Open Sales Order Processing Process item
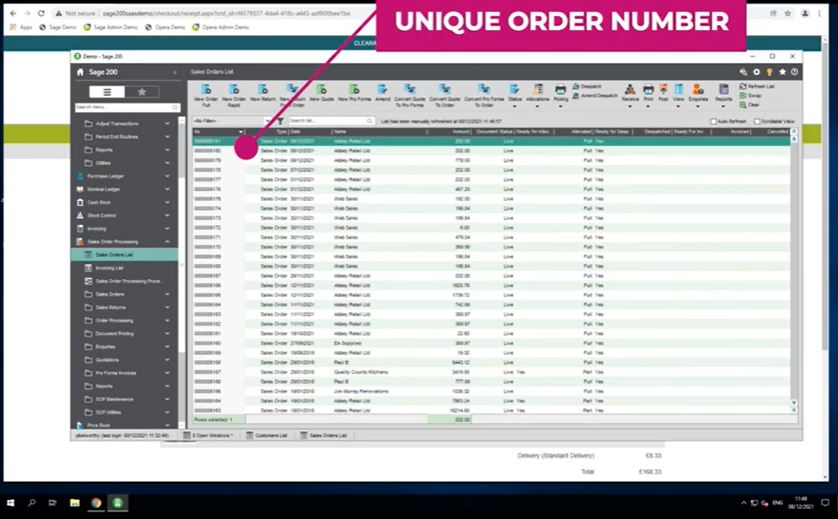Image resolution: width=838 pixels, height=519 pixels. coord(126,281)
